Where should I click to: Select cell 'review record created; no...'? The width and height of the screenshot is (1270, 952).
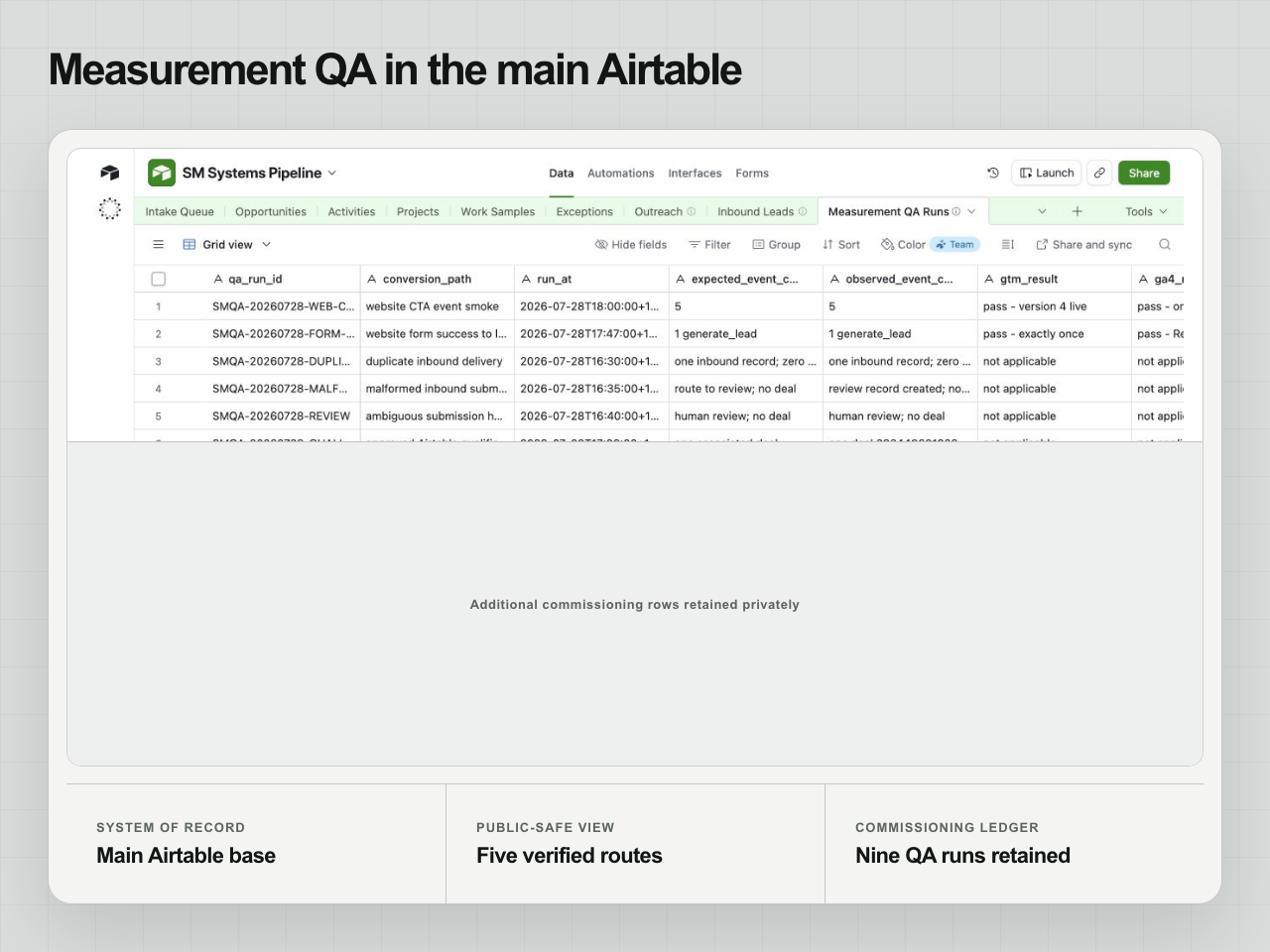pyautogui.click(x=900, y=389)
